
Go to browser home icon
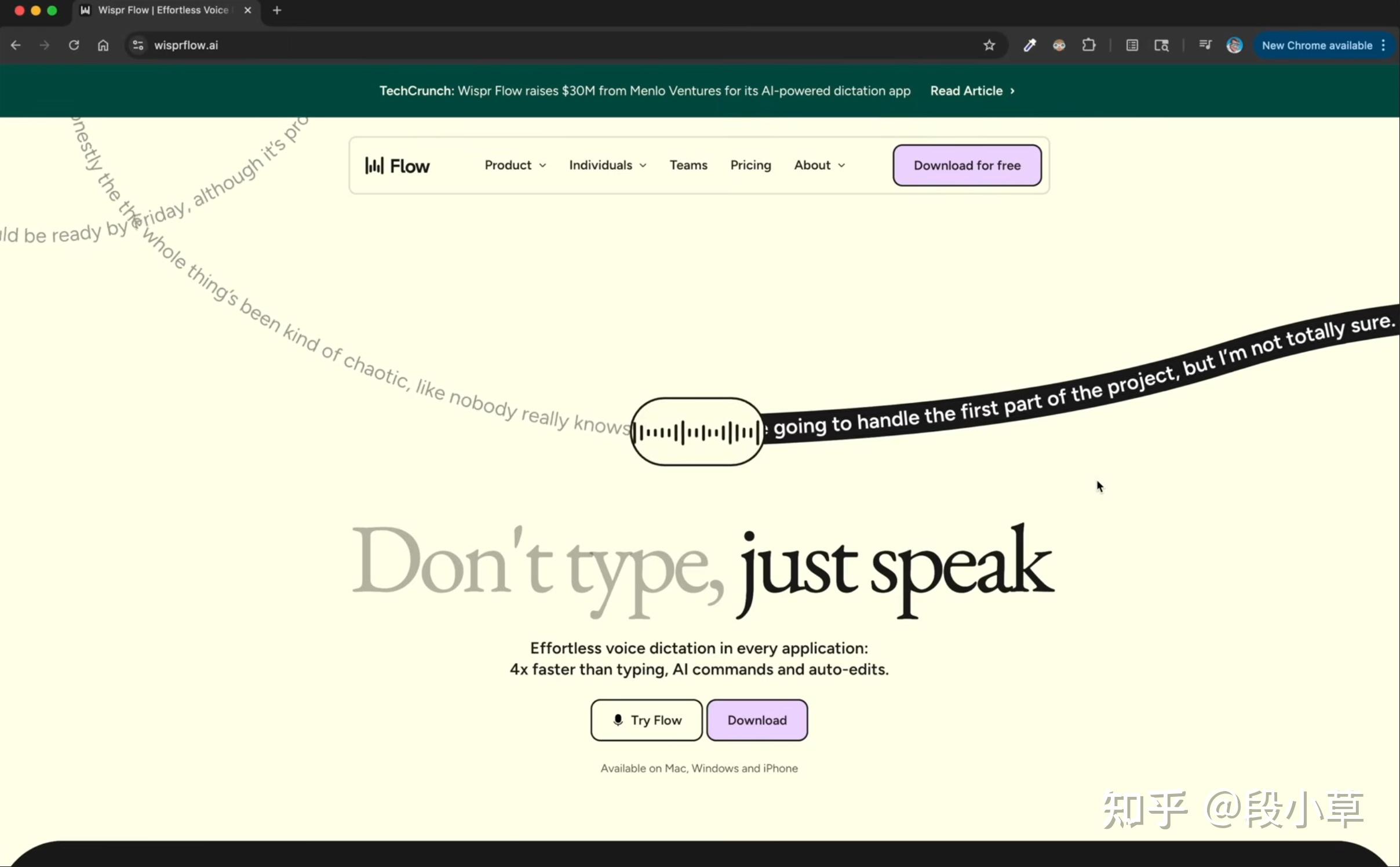103,45
